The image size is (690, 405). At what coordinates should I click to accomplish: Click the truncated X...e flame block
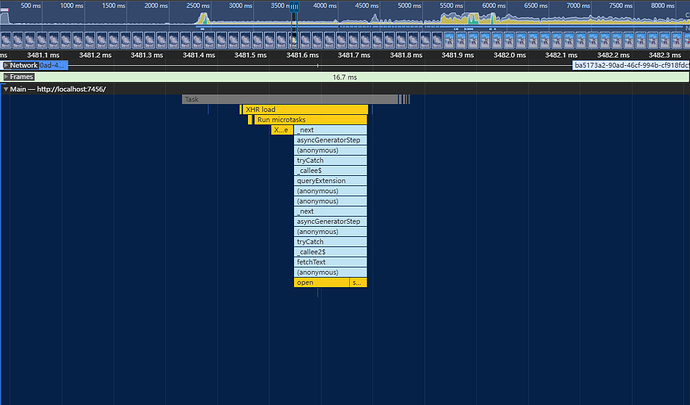click(x=282, y=130)
